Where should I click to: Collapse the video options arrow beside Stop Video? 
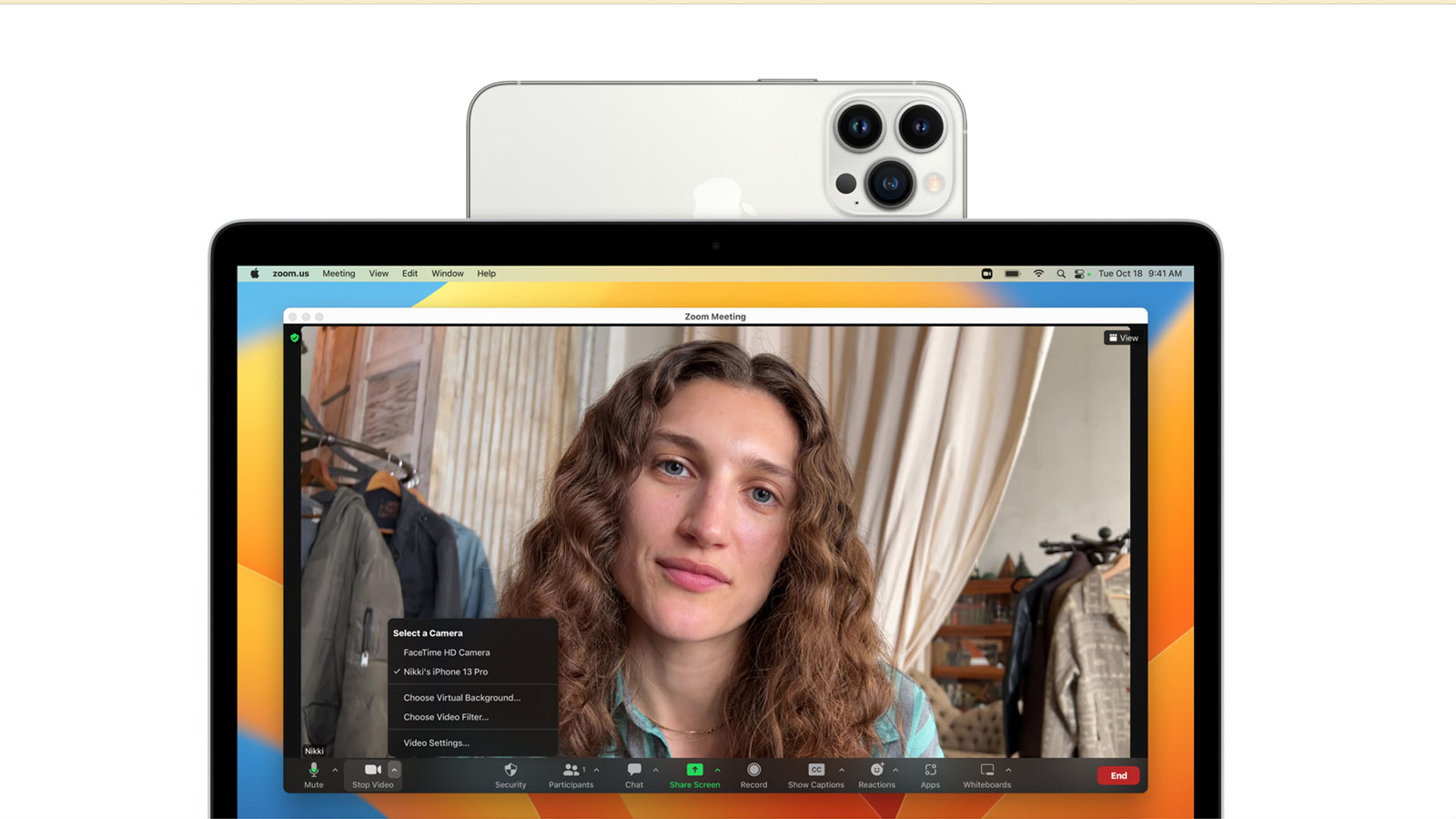[x=394, y=770]
